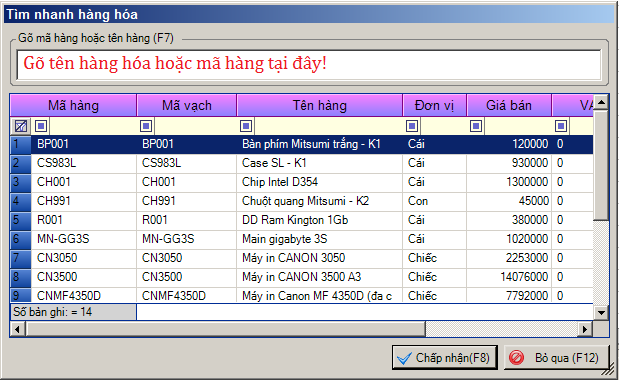Screen dimensions: 619x380
Task: Click the vertical scrollbar up arrow
Action: [601, 103]
